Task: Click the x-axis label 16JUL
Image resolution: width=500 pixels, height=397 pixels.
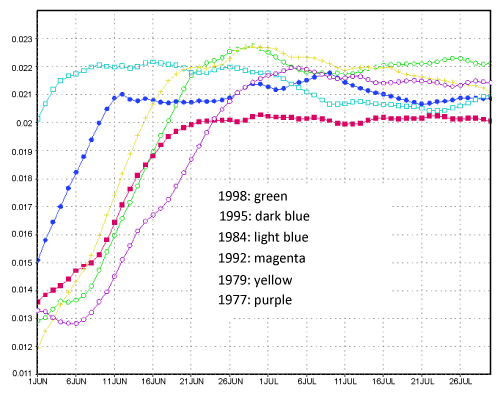Action: 384,381
